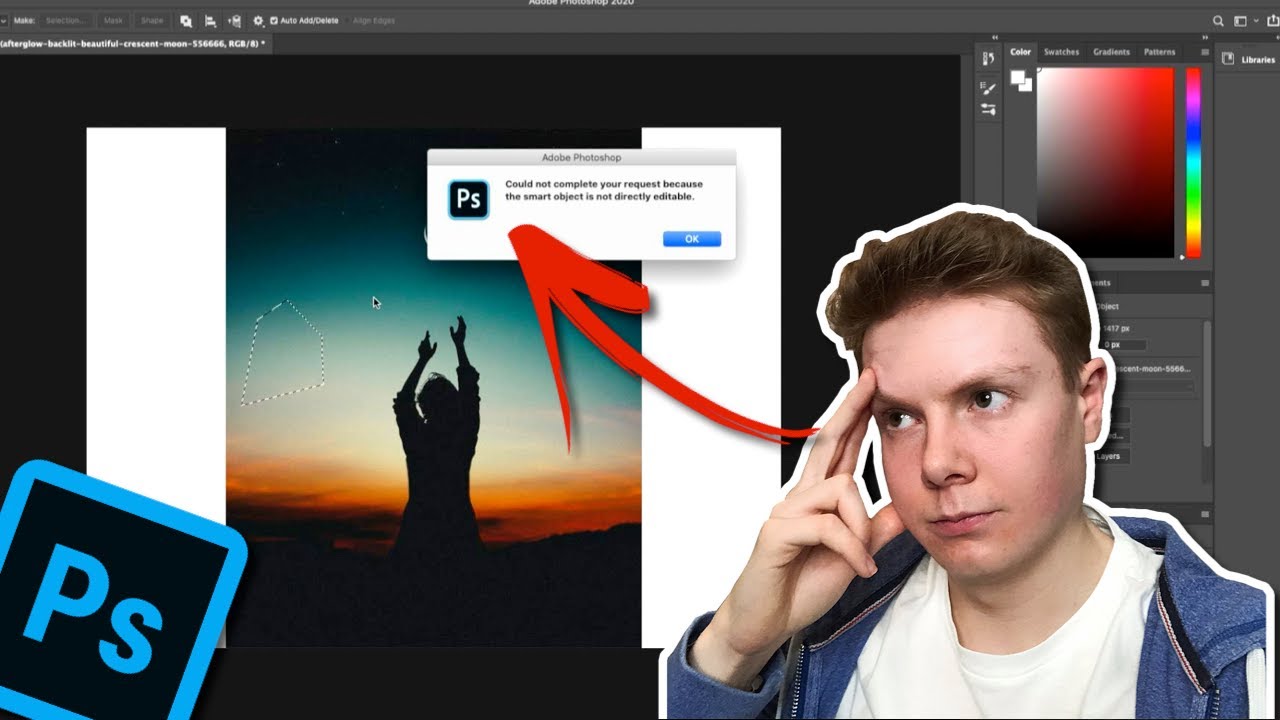Image resolution: width=1280 pixels, height=720 pixels.
Task: Switch to the Swatches tab
Action: click(1061, 52)
